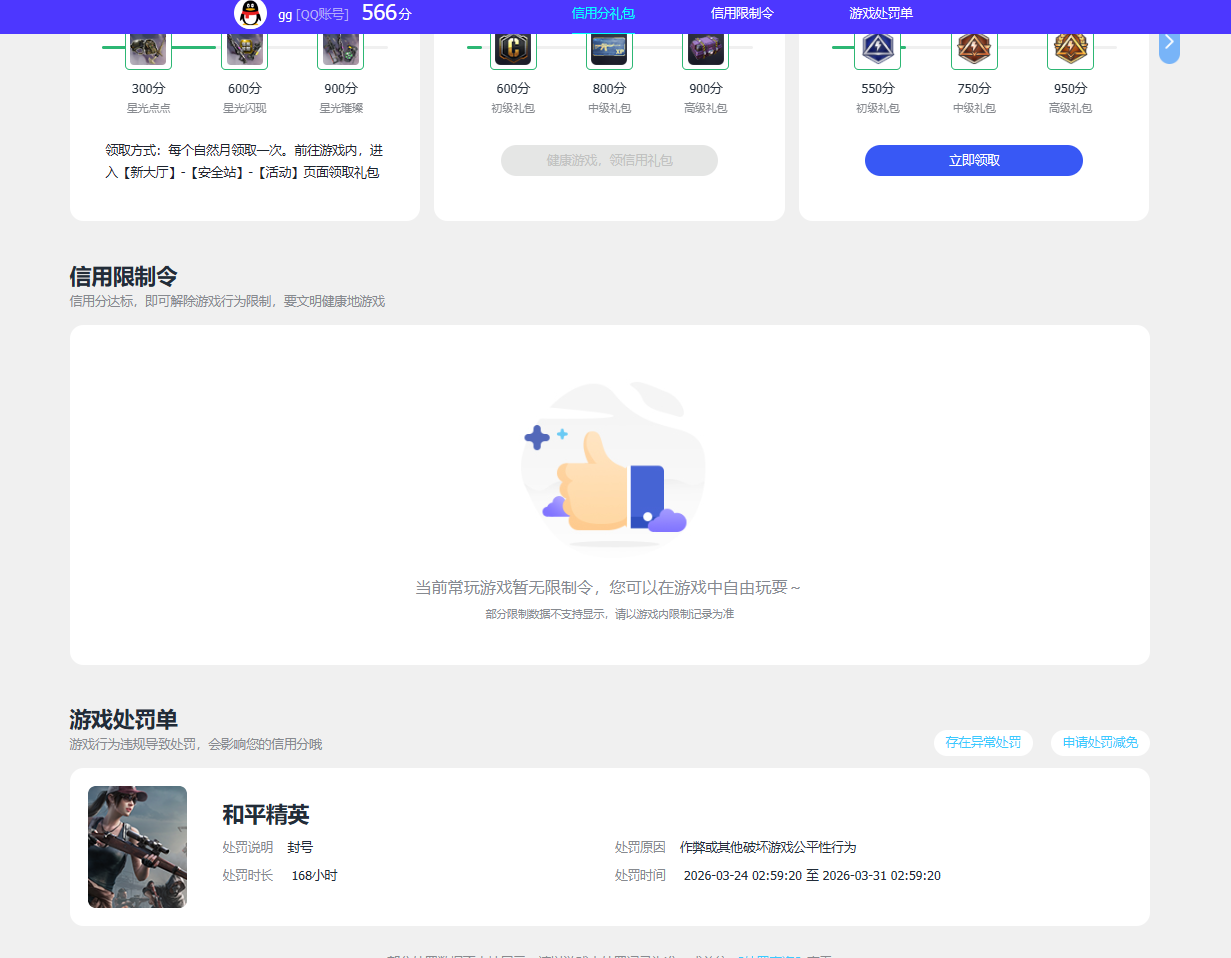Click the 立即领取 claim button
The image size is (1231, 958).
tap(973, 160)
